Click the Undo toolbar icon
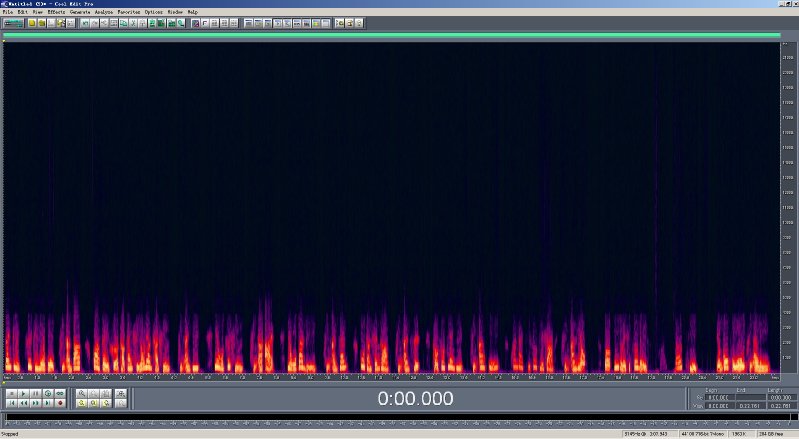 tap(85, 23)
